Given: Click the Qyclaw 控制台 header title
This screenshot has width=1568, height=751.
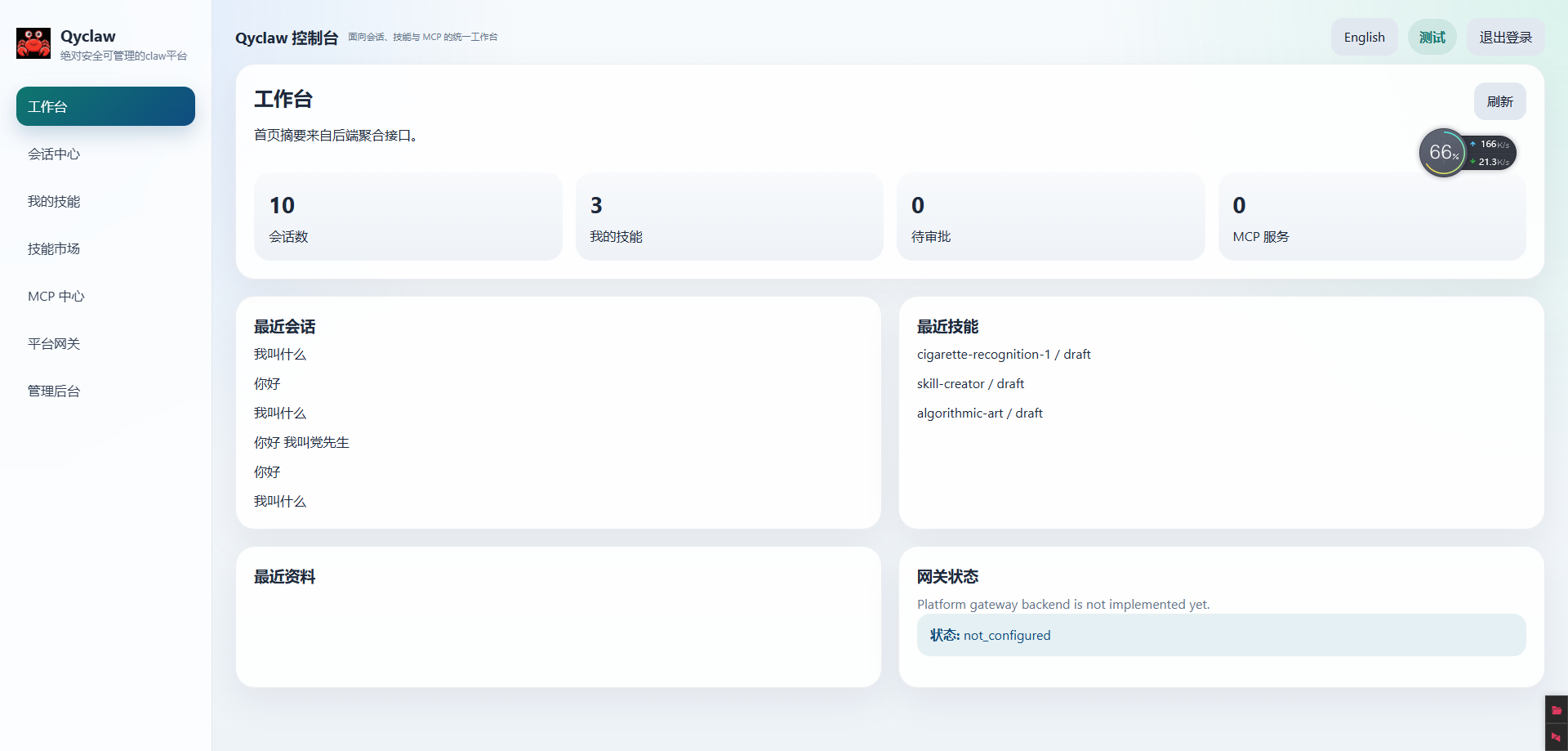Looking at the screenshot, I should (x=287, y=38).
